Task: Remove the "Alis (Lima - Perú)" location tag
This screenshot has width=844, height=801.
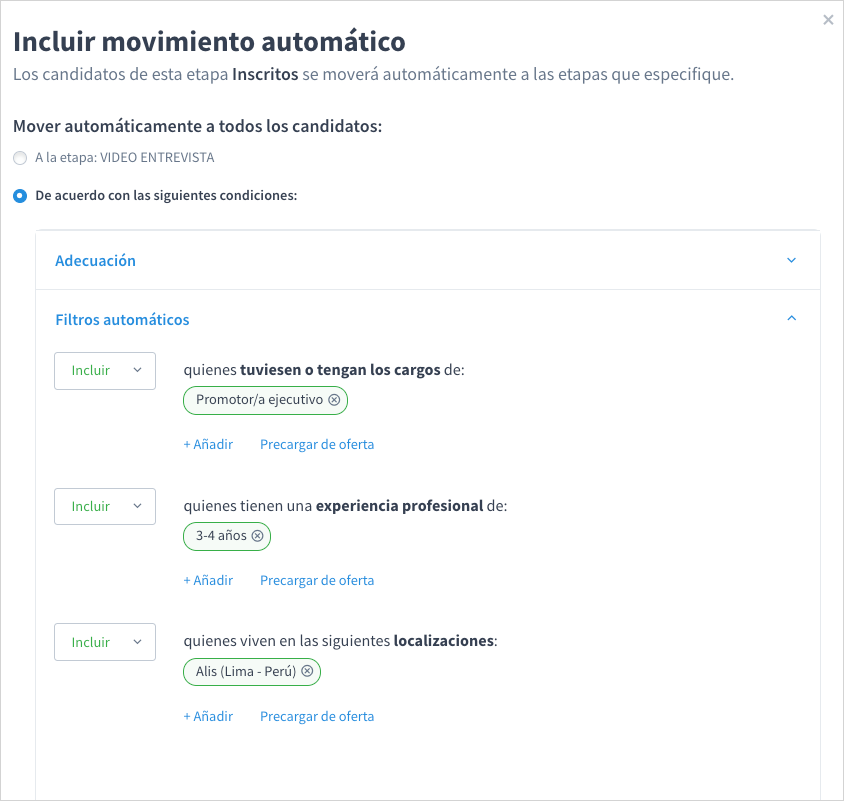Action: 307,671
